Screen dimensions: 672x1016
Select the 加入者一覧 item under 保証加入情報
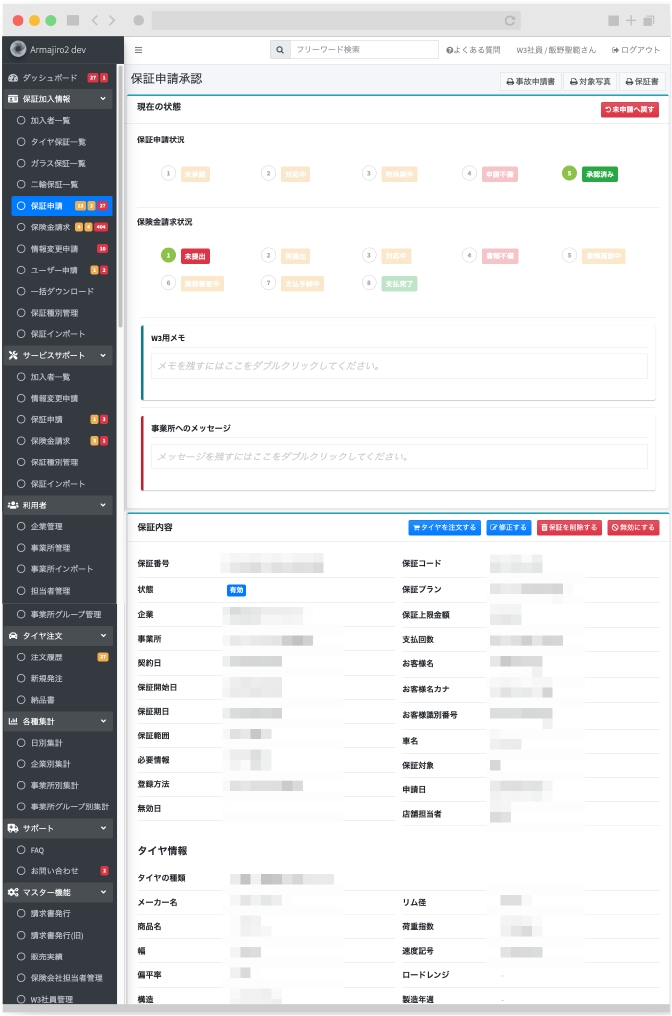(x=50, y=120)
